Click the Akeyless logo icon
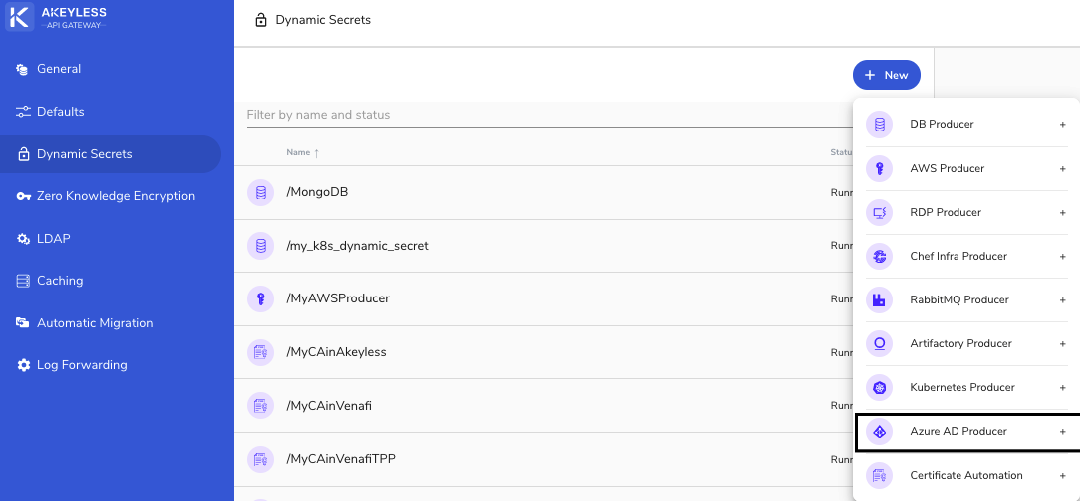 (x=19, y=17)
